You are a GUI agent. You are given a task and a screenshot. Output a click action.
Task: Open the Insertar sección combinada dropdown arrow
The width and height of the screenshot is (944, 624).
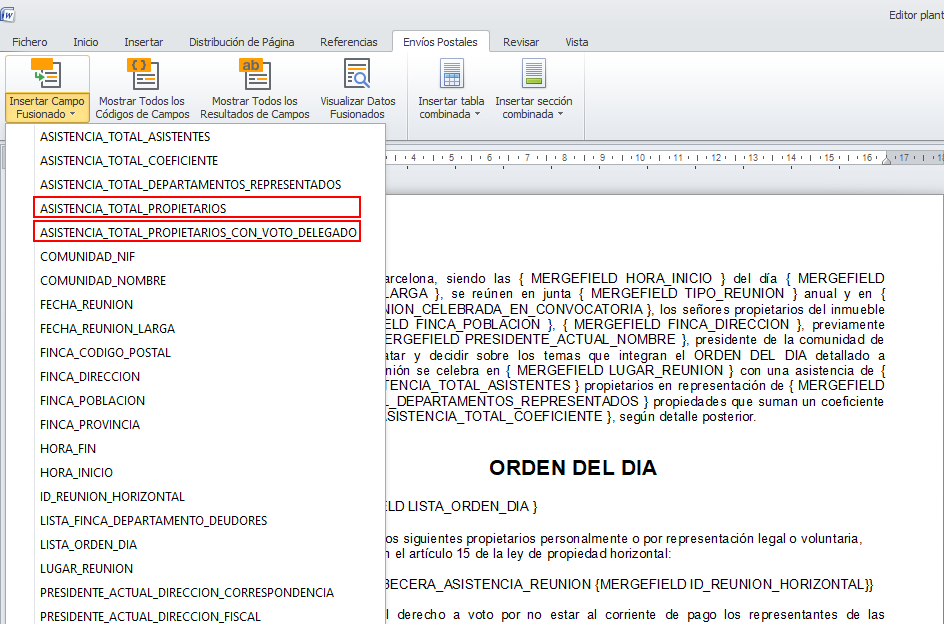pyautogui.click(x=560, y=114)
